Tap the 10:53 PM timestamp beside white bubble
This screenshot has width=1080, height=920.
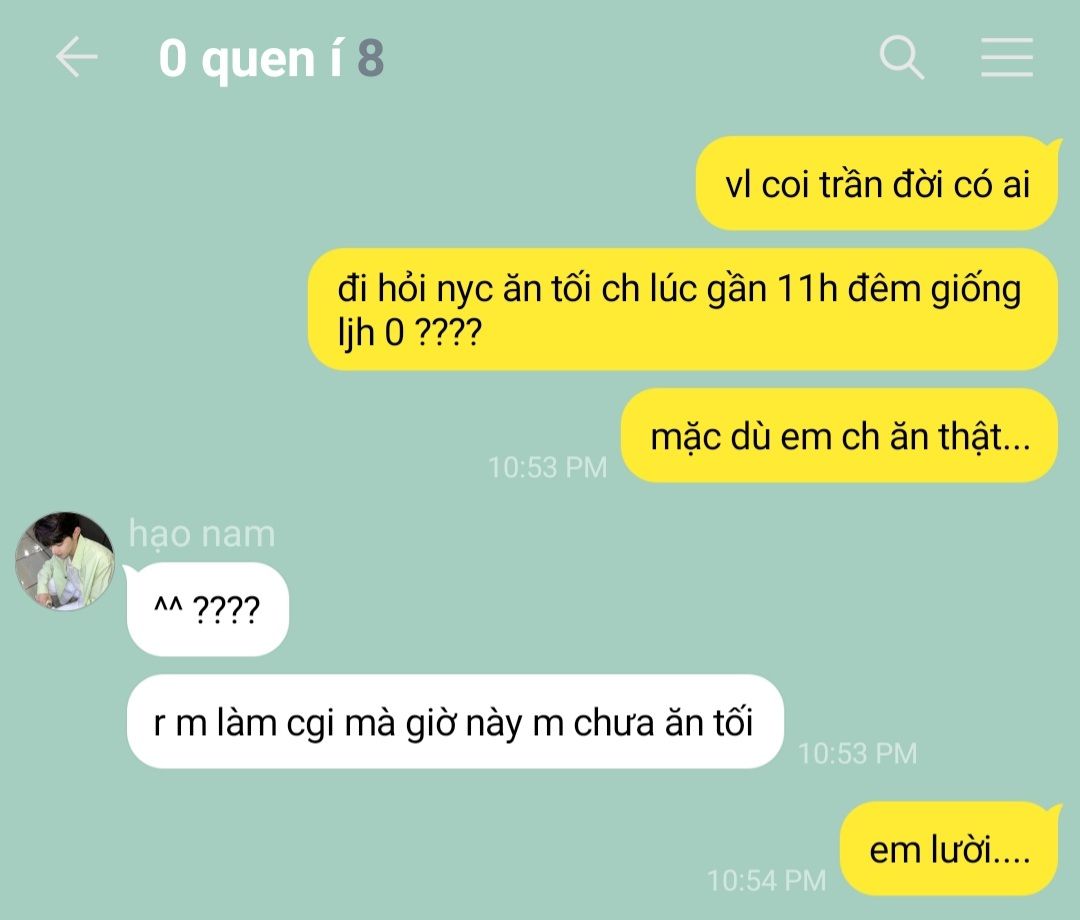tap(858, 753)
